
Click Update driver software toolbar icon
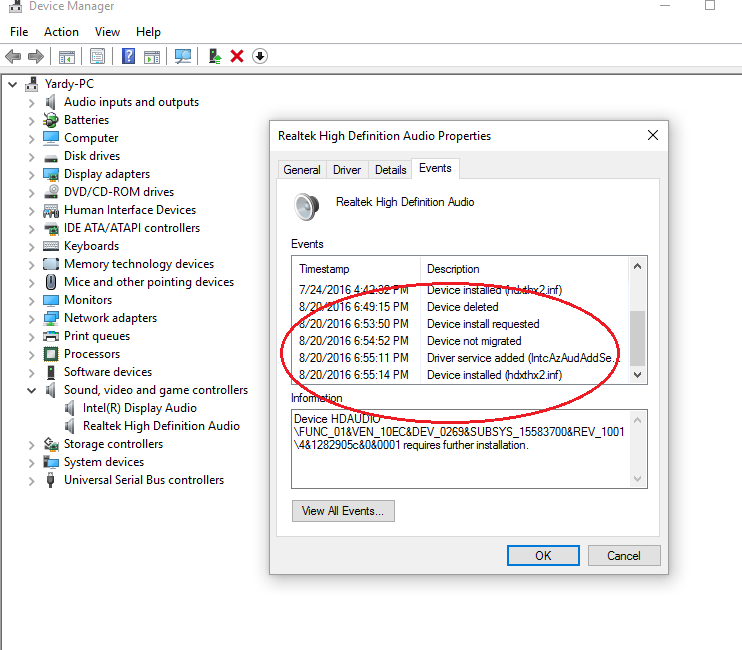(x=215, y=56)
